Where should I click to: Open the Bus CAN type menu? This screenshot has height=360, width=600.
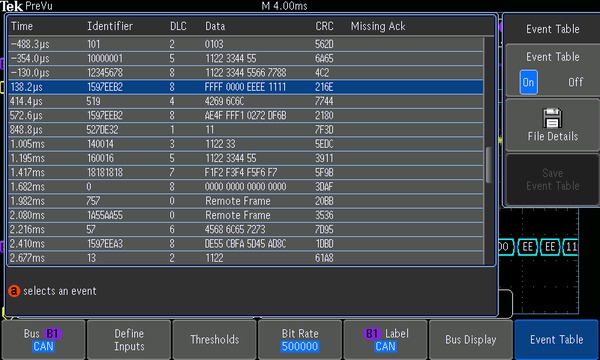tap(44, 340)
